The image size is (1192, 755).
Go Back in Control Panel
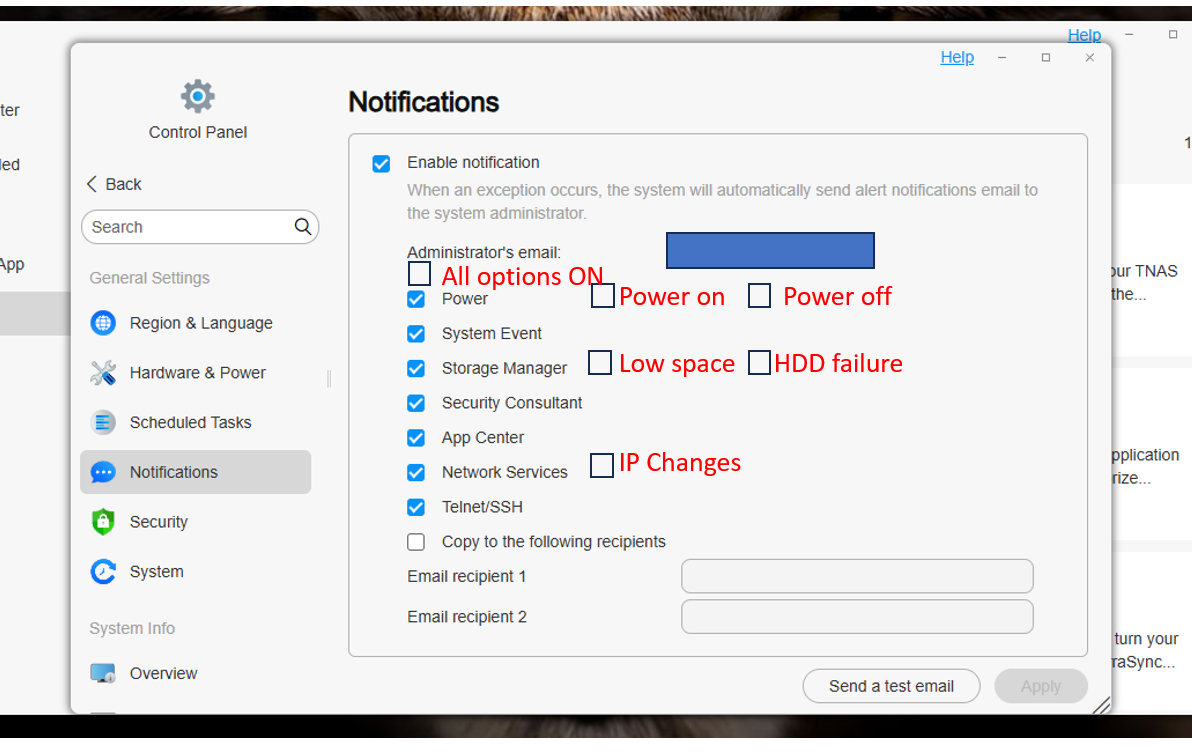pos(114,184)
